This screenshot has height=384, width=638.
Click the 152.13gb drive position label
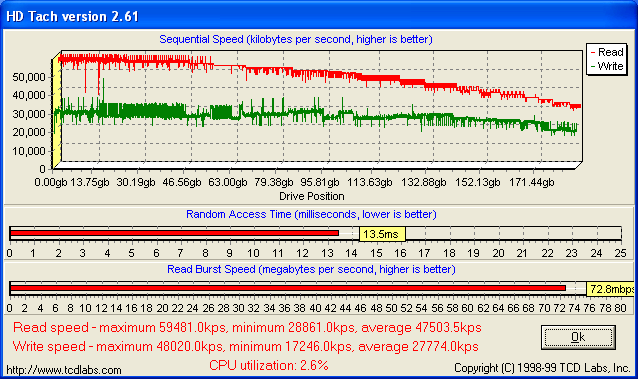pos(478,182)
